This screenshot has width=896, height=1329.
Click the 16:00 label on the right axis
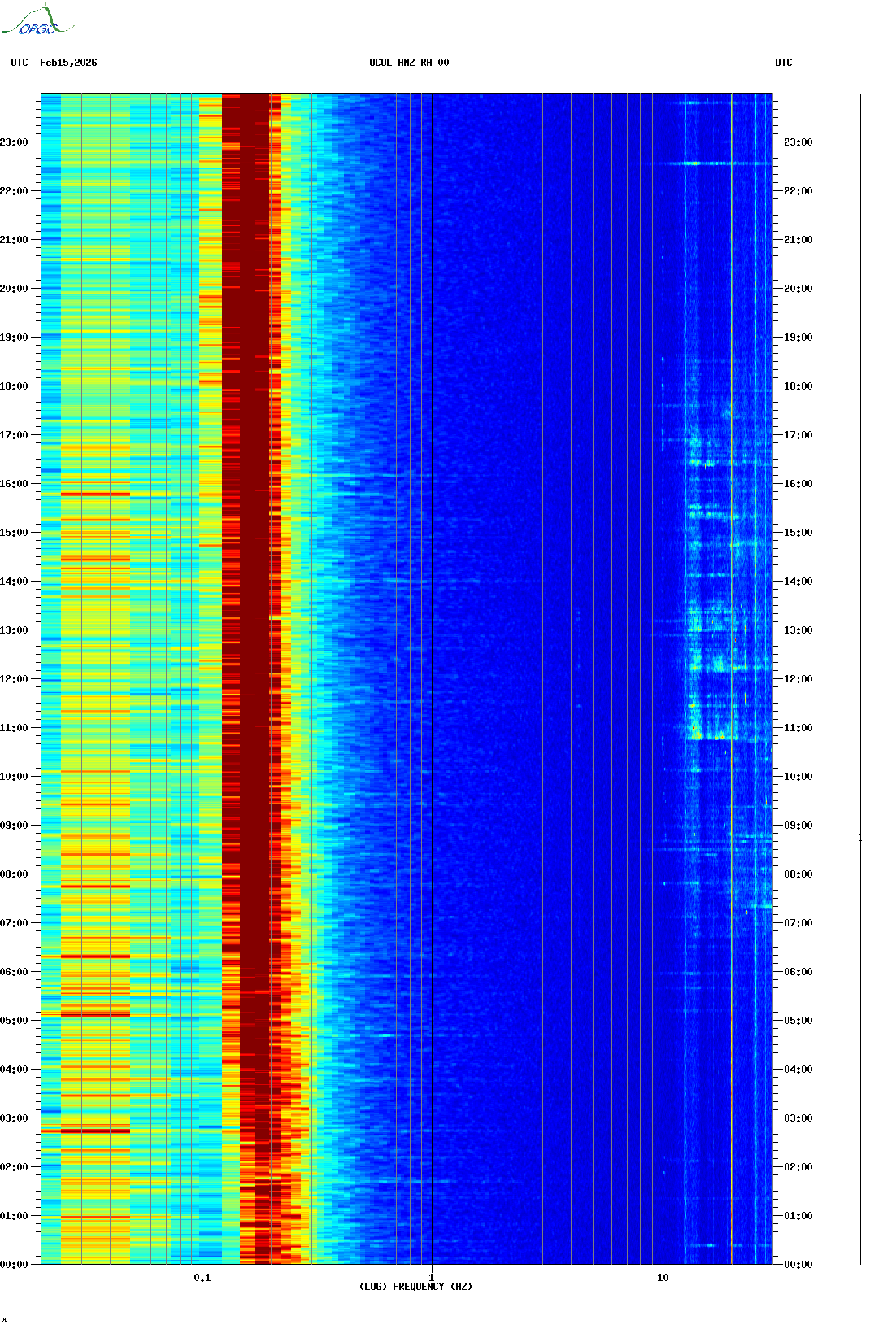click(x=798, y=484)
